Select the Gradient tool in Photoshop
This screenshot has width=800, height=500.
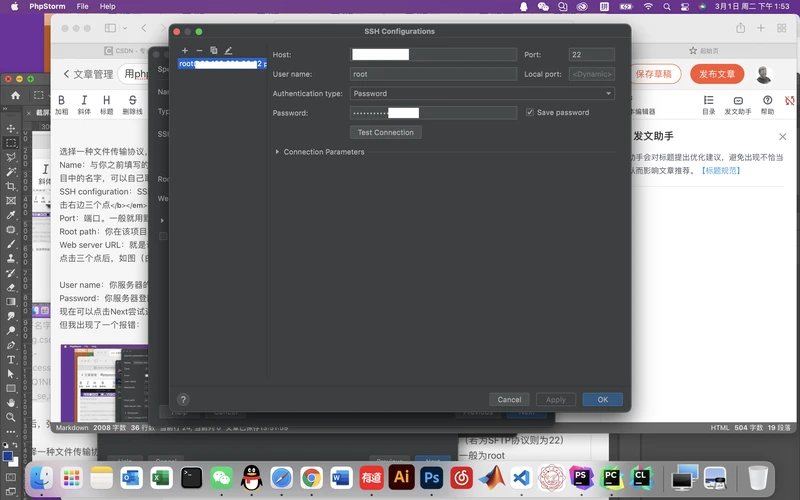click(x=11, y=302)
